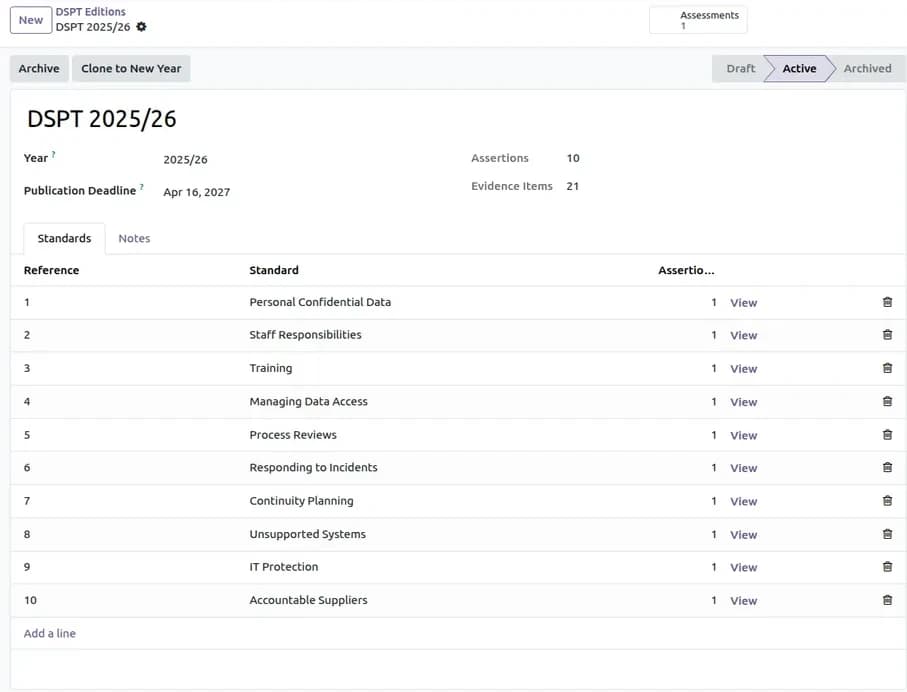
Task: Remove the Staff Responsibilities line
Action: click(x=887, y=334)
